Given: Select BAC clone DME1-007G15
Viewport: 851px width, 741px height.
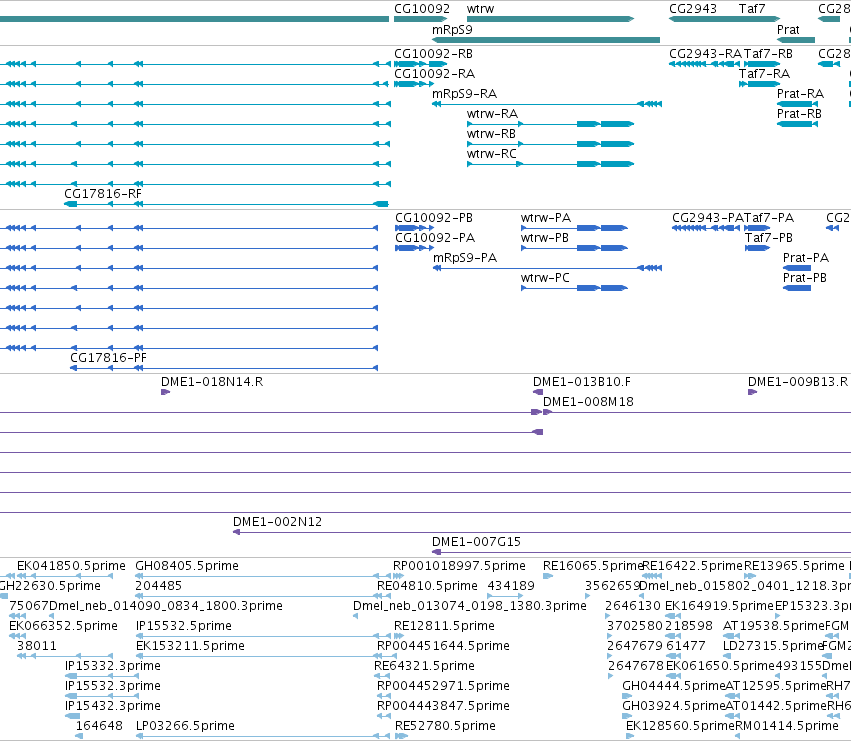Looking at the screenshot, I should pyautogui.click(x=476, y=542).
